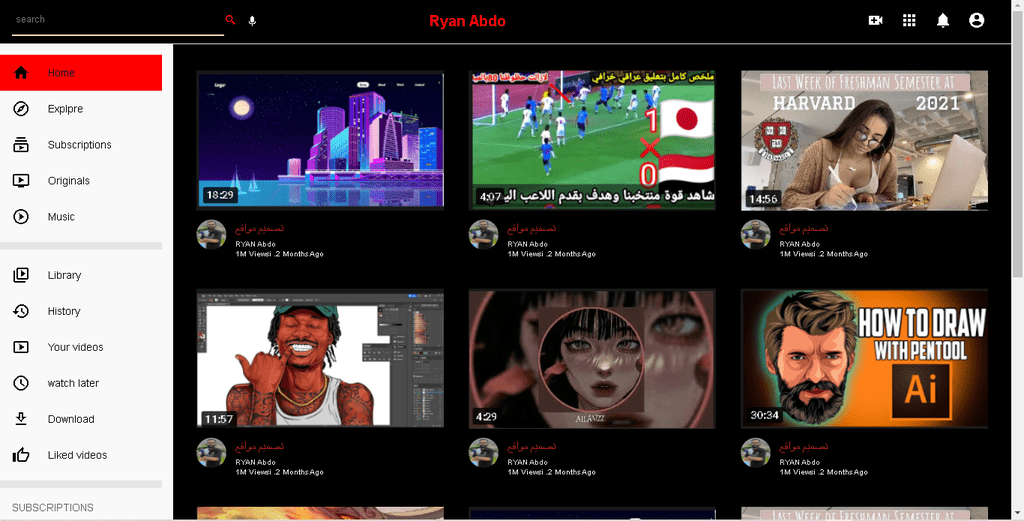Click the 18:29 duration badge
This screenshot has width=1024, height=521.
(x=220, y=195)
